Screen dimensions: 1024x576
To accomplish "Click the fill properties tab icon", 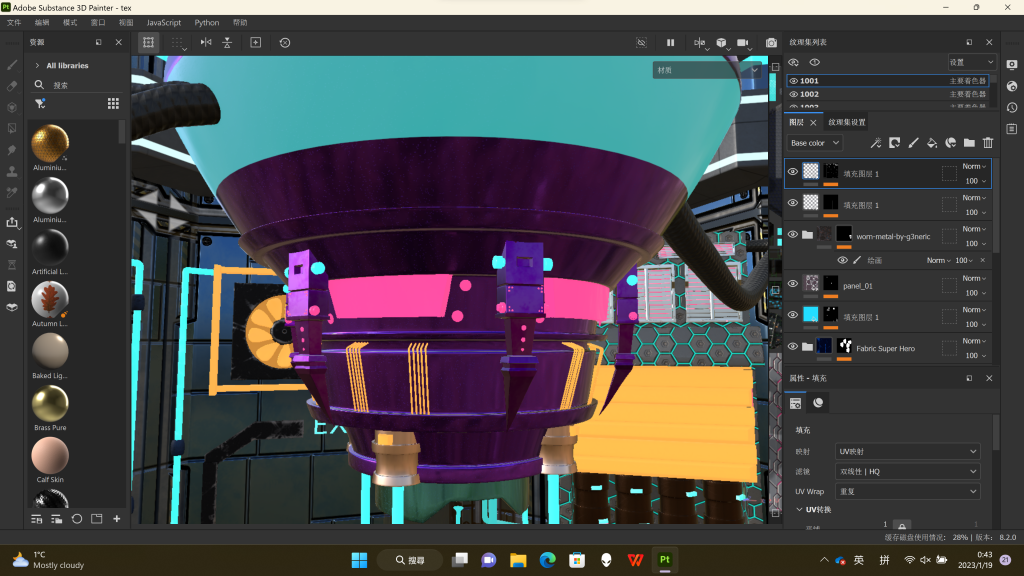I will [795, 403].
